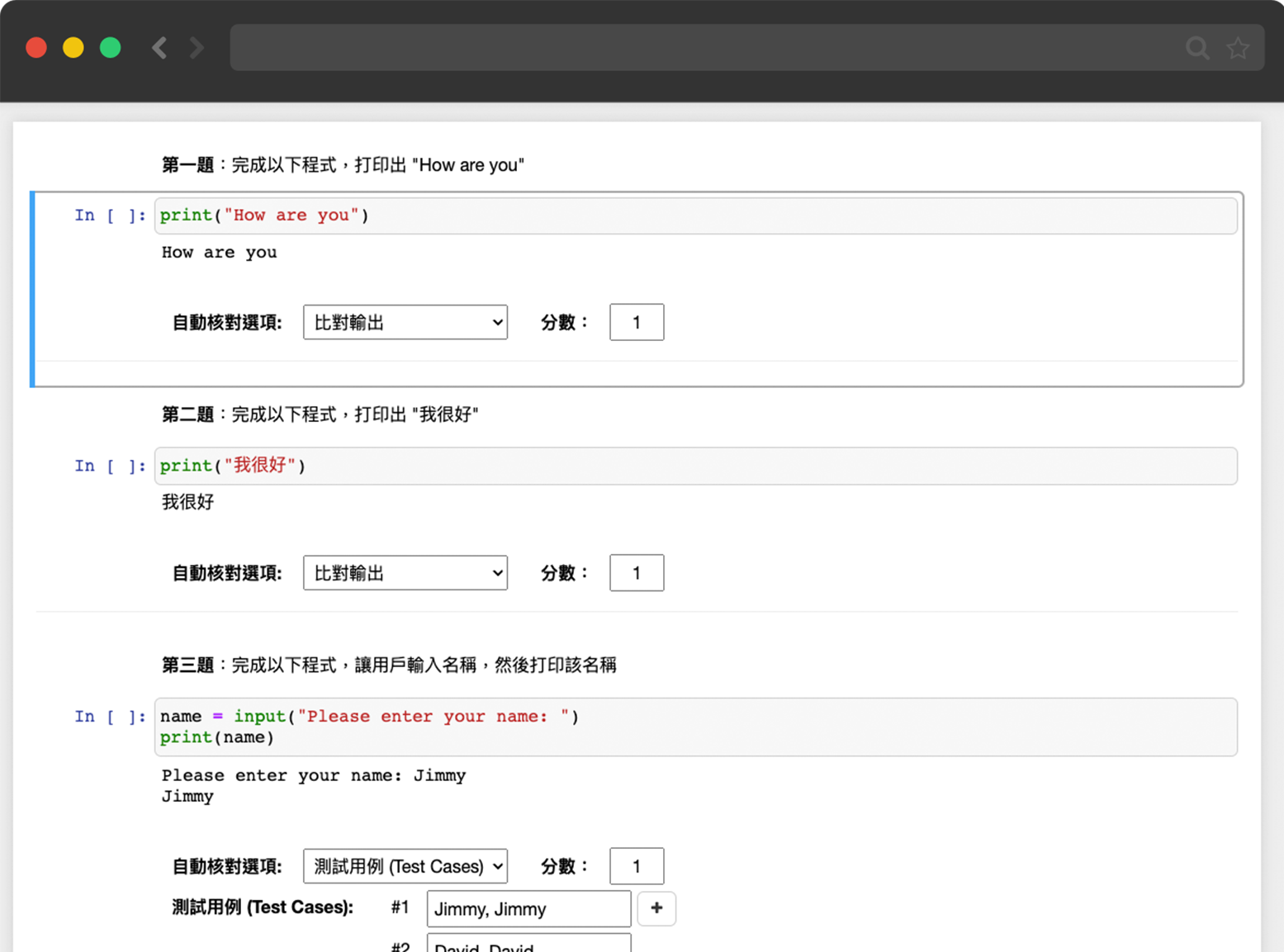Click the search magnifier icon in address bar

[1197, 48]
